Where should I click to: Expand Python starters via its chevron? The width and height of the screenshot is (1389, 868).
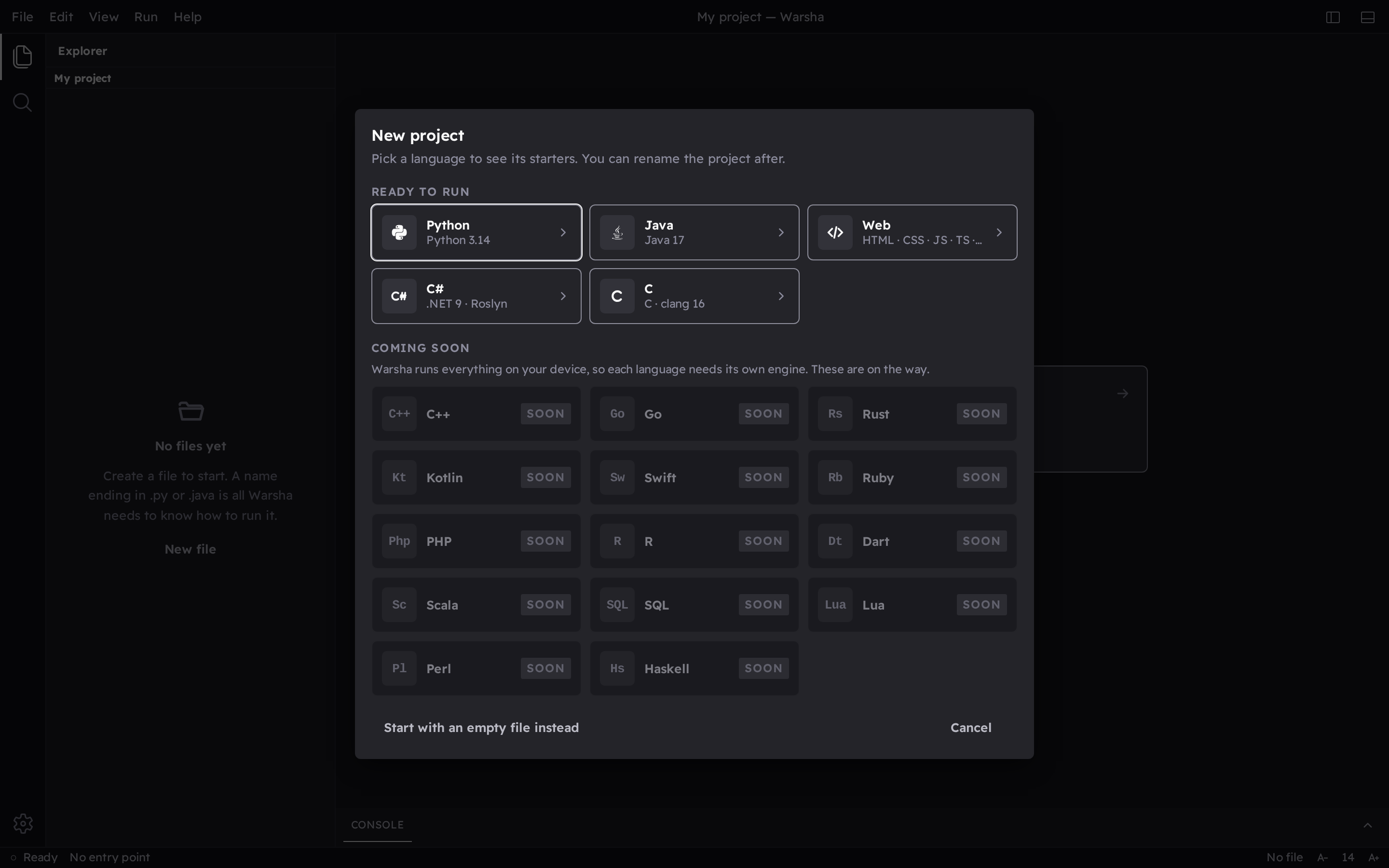click(x=563, y=232)
